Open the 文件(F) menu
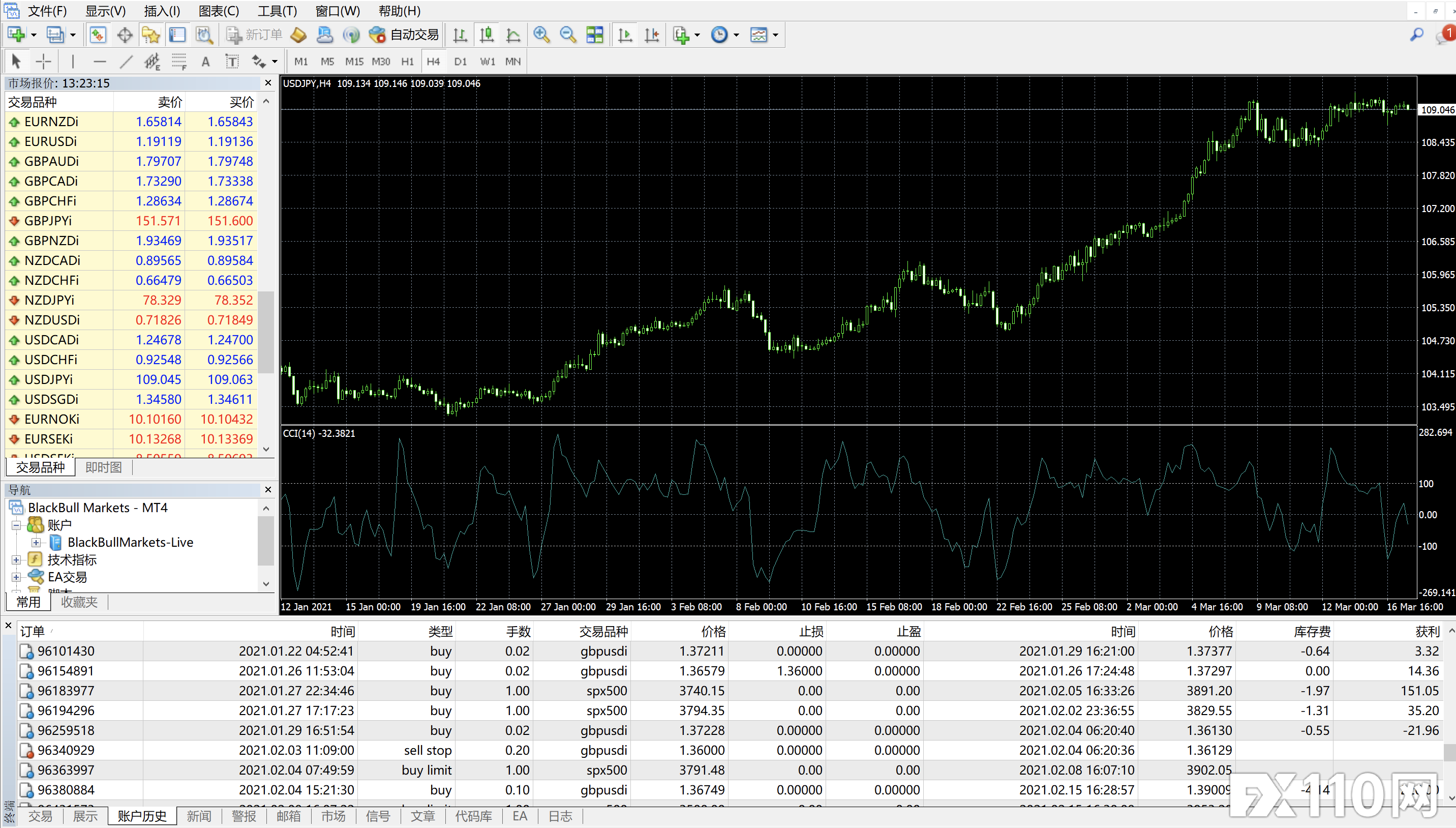This screenshot has width=1456, height=828. click(x=48, y=11)
